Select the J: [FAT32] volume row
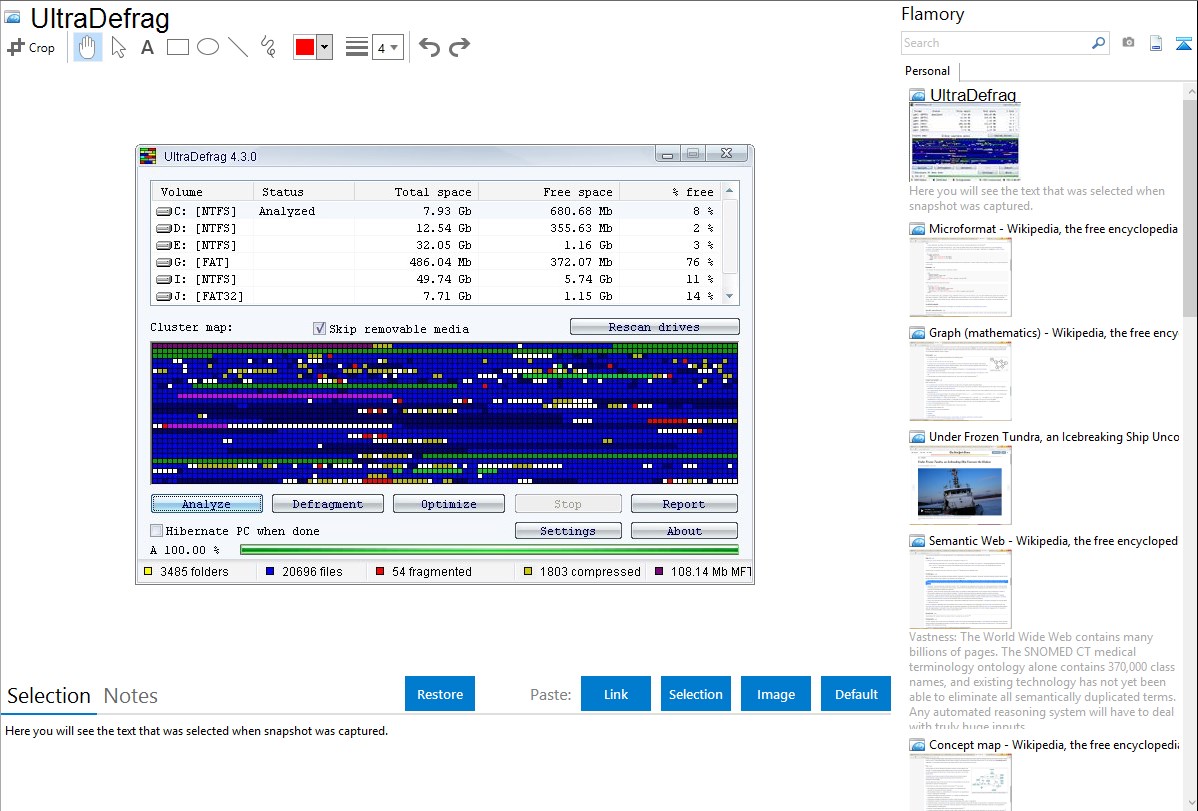Image resolution: width=1198 pixels, height=811 pixels. pos(436,296)
